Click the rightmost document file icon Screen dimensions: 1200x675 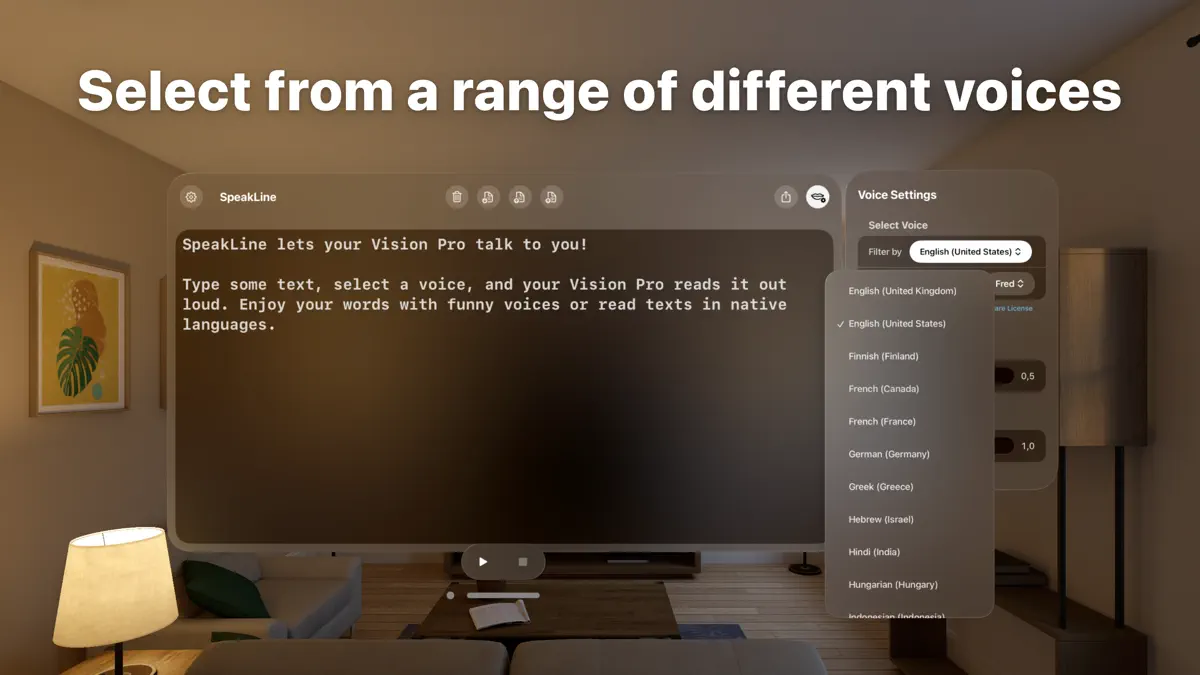coord(552,197)
